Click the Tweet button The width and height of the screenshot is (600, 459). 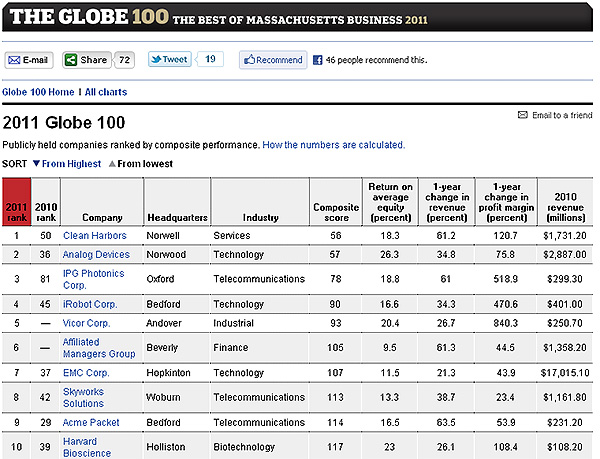coord(169,60)
